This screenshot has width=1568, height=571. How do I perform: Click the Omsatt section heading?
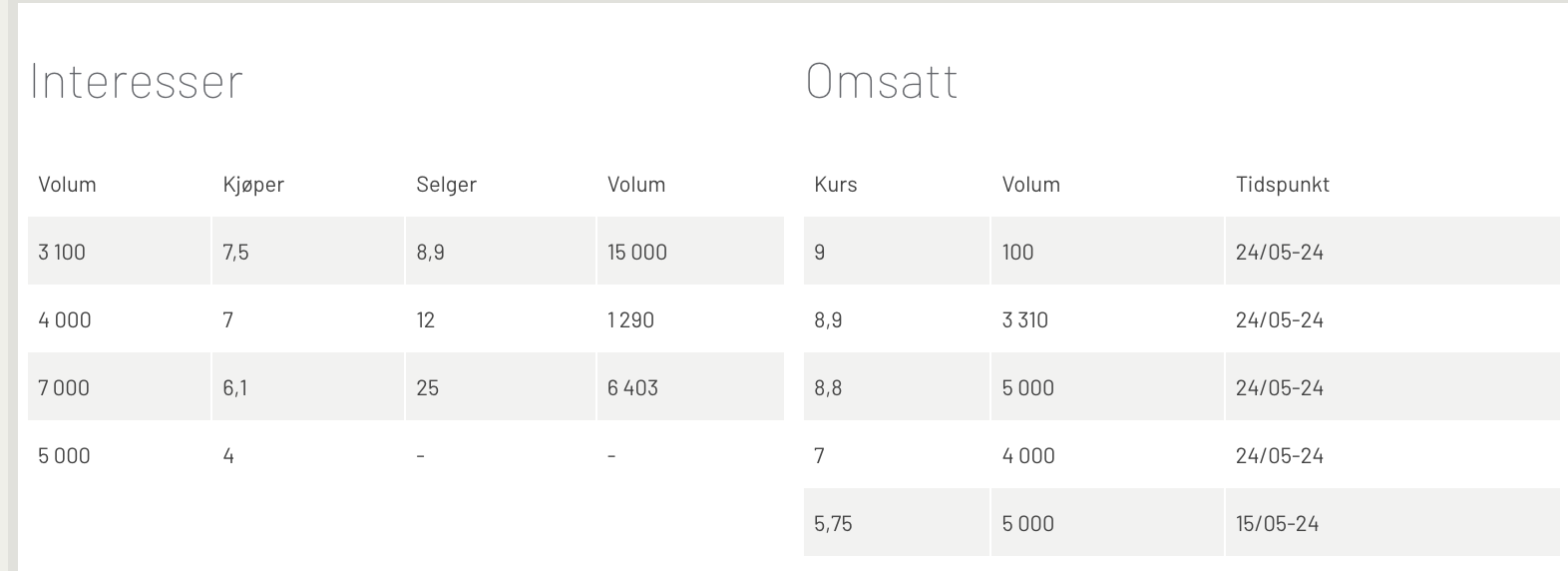pyautogui.click(x=882, y=81)
